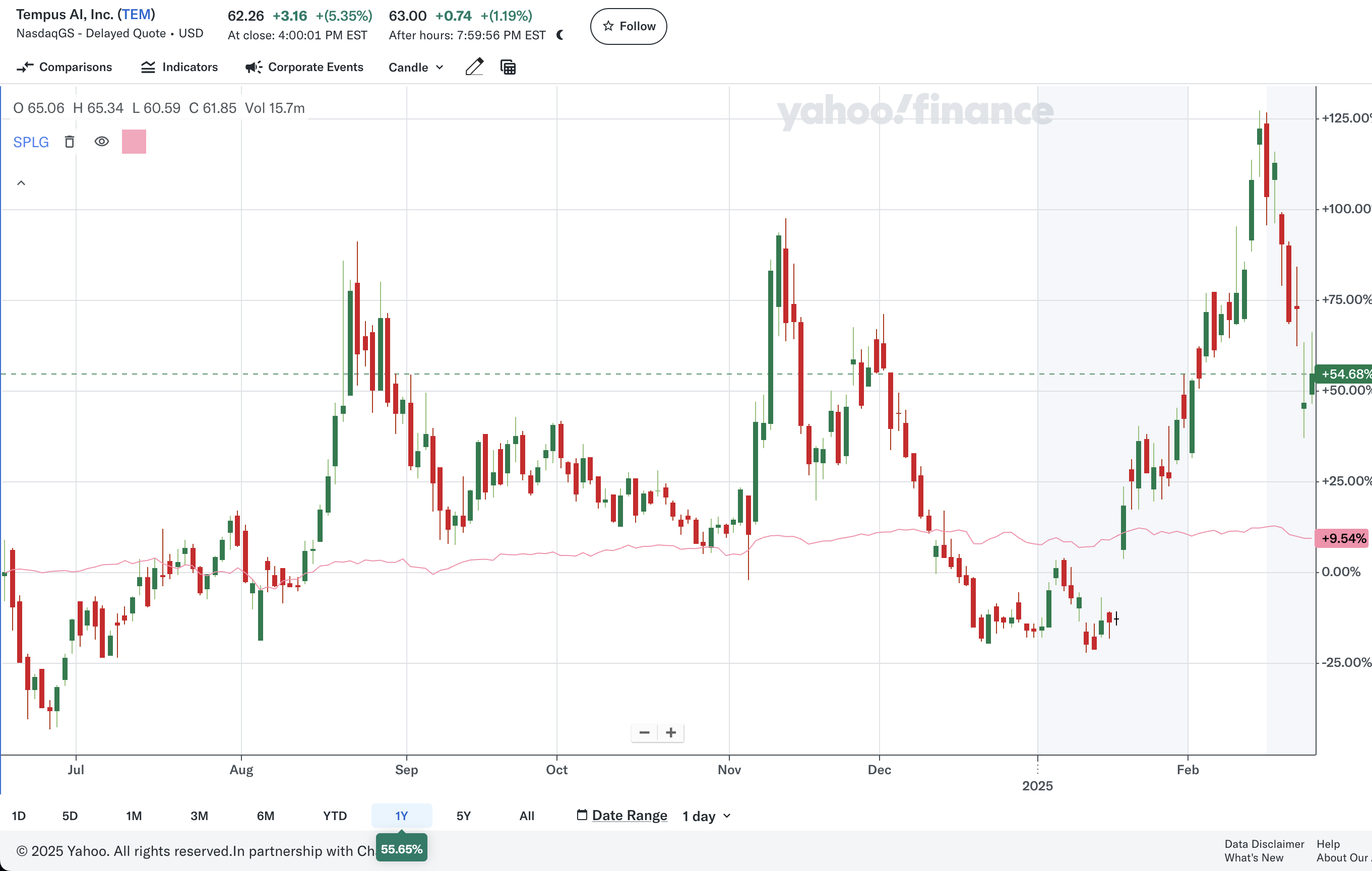
Task: Click the 55.65% return tooltip badge
Action: pyautogui.click(x=402, y=849)
